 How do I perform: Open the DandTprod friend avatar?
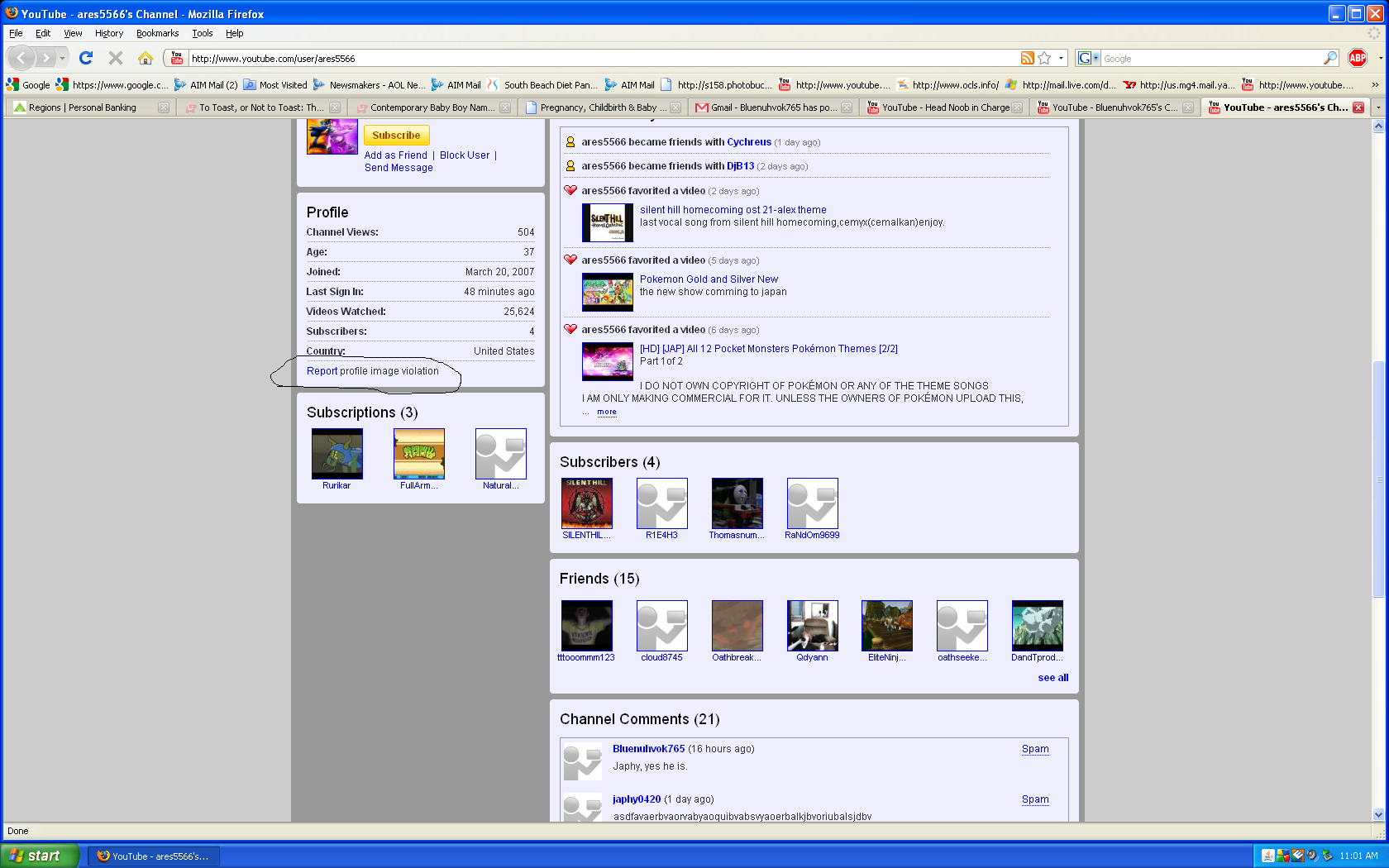point(1038,626)
